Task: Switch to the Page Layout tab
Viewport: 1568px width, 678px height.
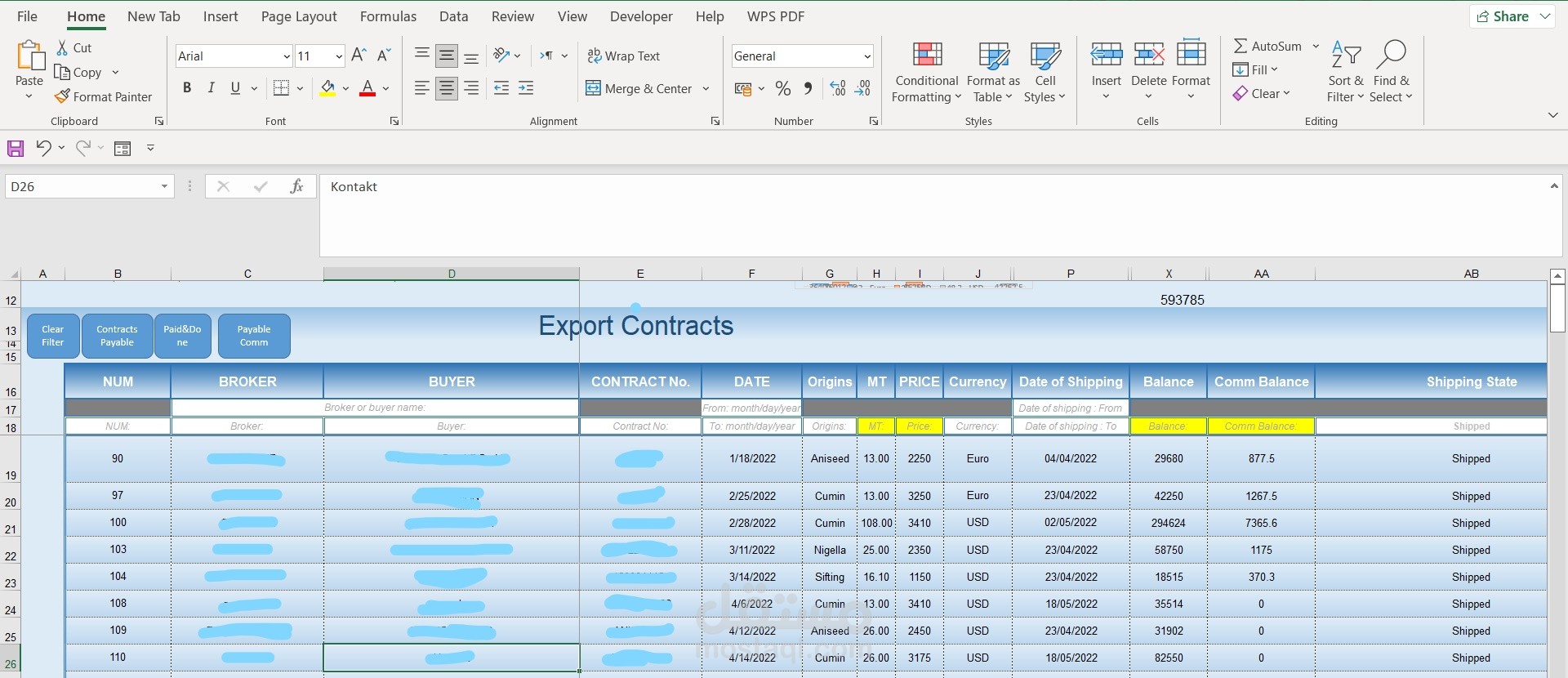Action: pos(299,16)
